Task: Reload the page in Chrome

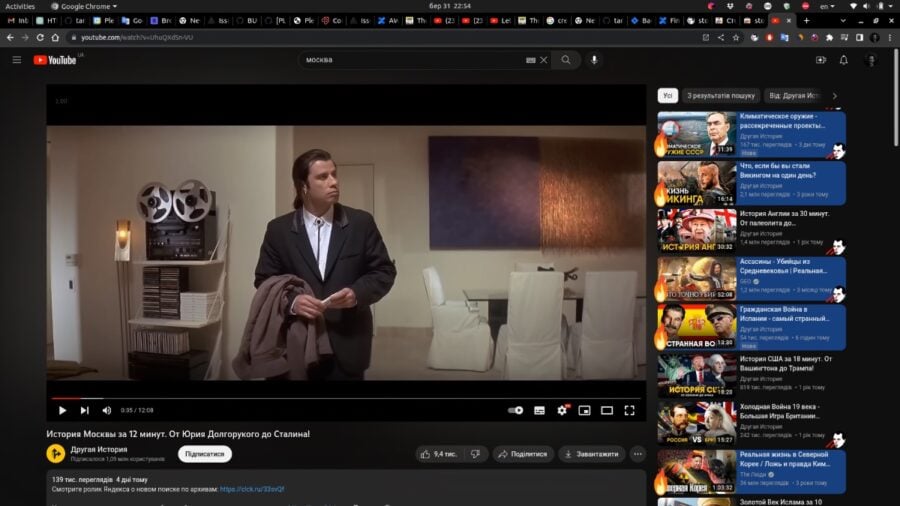Action: click(x=40, y=37)
